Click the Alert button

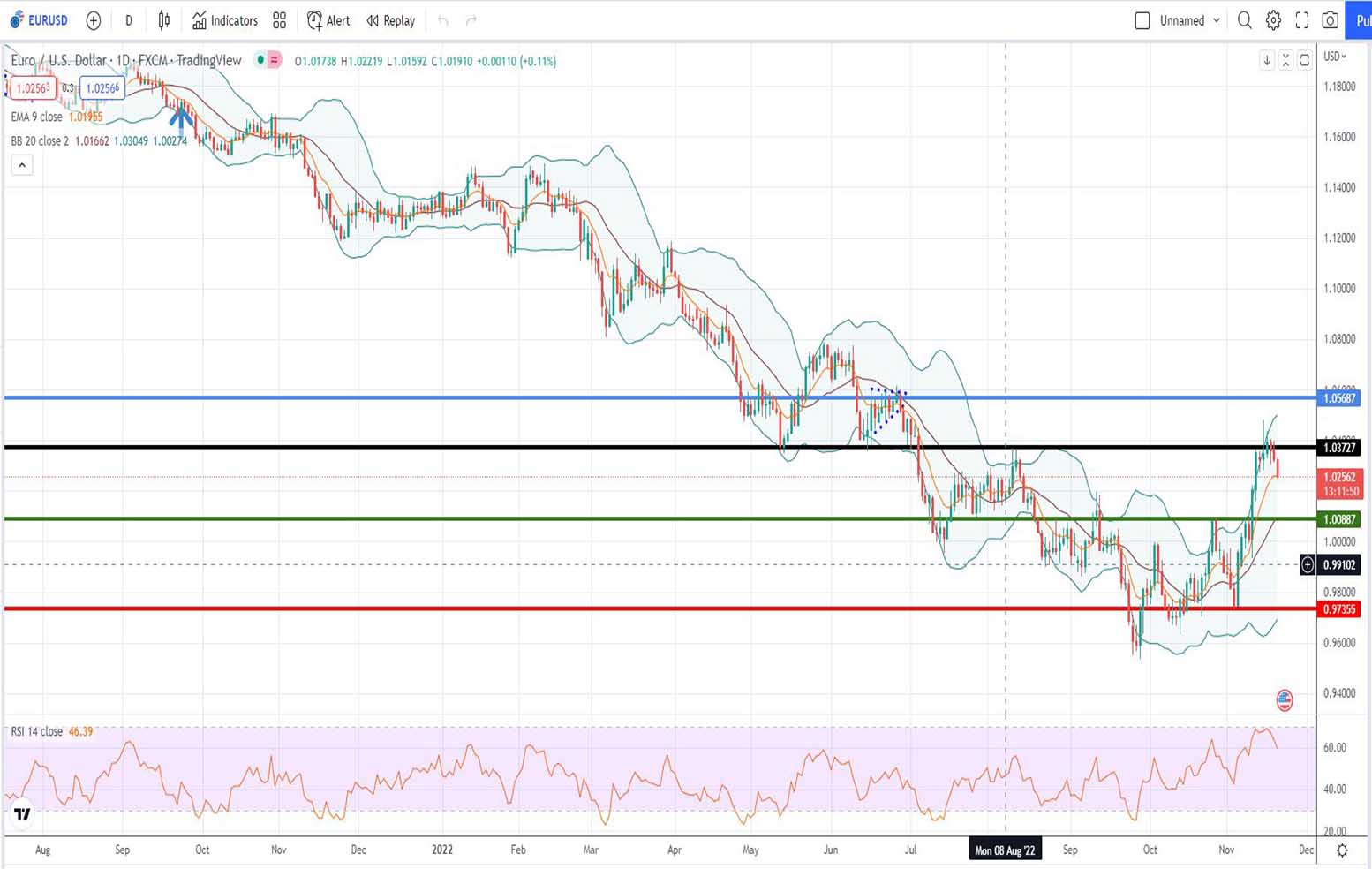(328, 20)
